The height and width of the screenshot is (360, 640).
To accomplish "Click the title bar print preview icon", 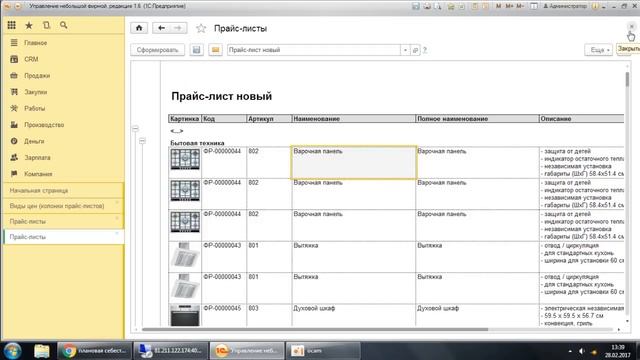I will [438, 6].
